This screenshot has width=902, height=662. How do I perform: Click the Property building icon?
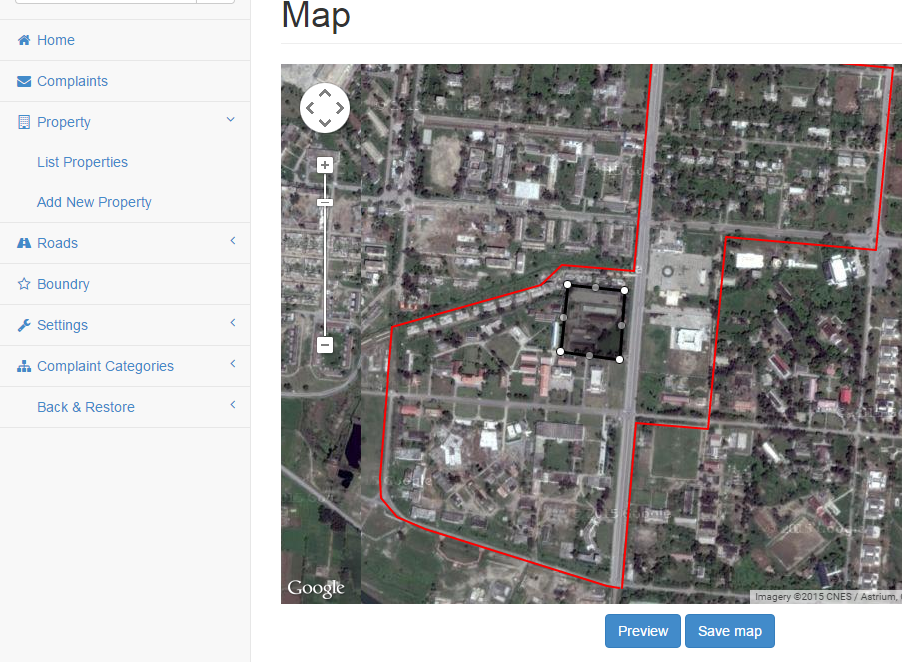pos(24,122)
